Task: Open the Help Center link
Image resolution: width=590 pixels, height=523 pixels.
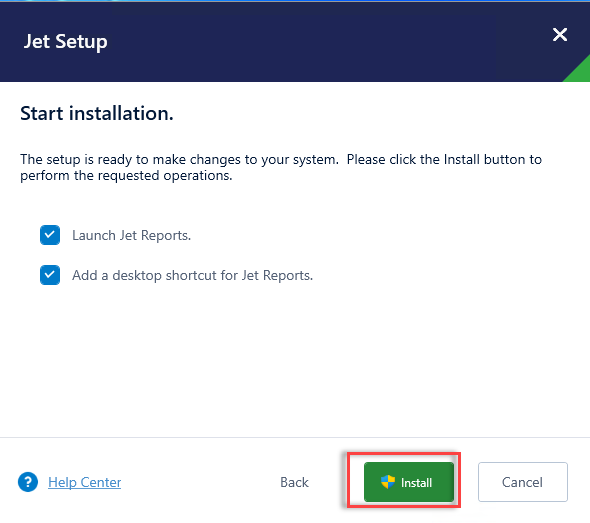Action: pos(85,482)
